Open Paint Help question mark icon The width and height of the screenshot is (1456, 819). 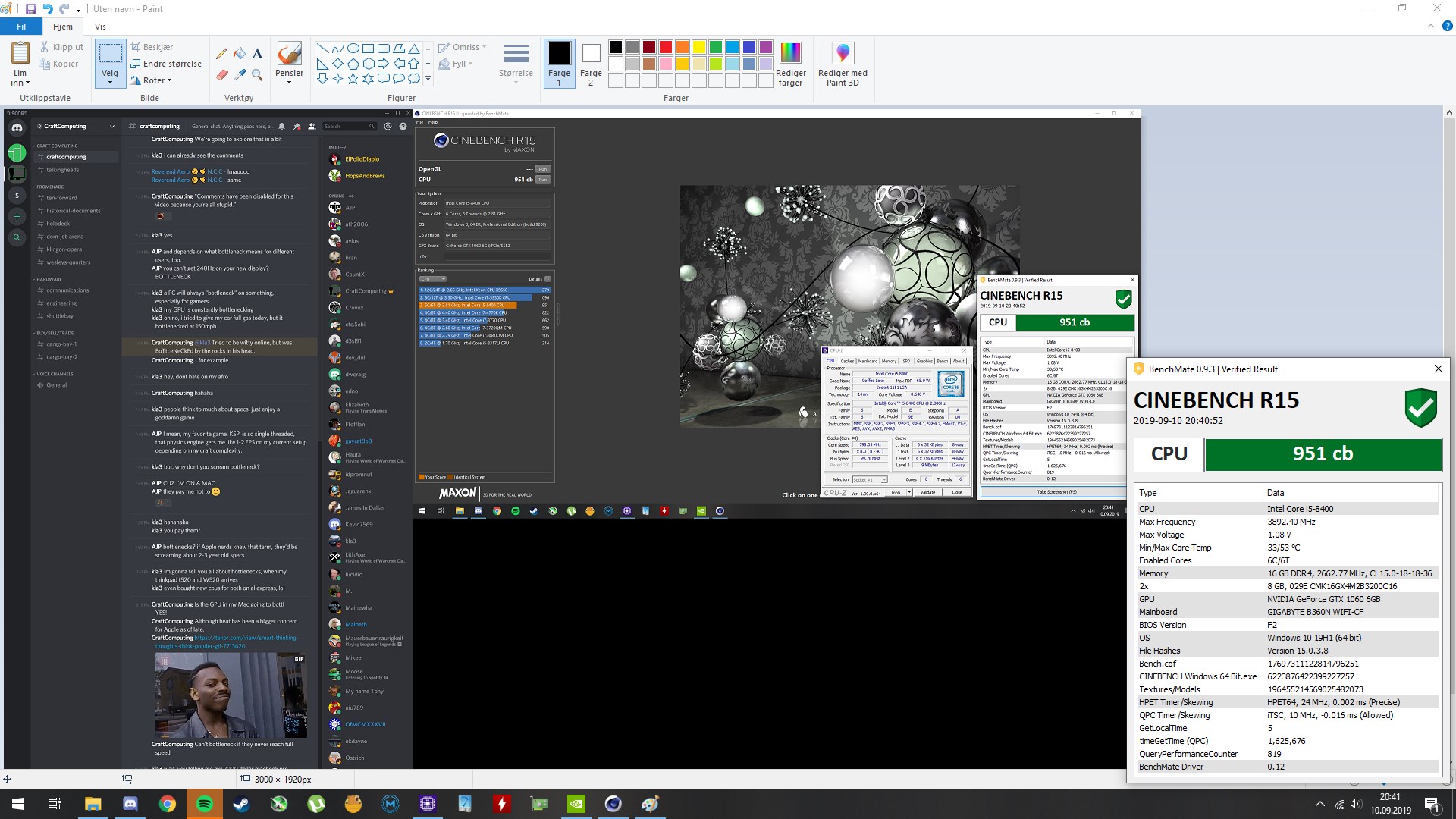(1447, 27)
